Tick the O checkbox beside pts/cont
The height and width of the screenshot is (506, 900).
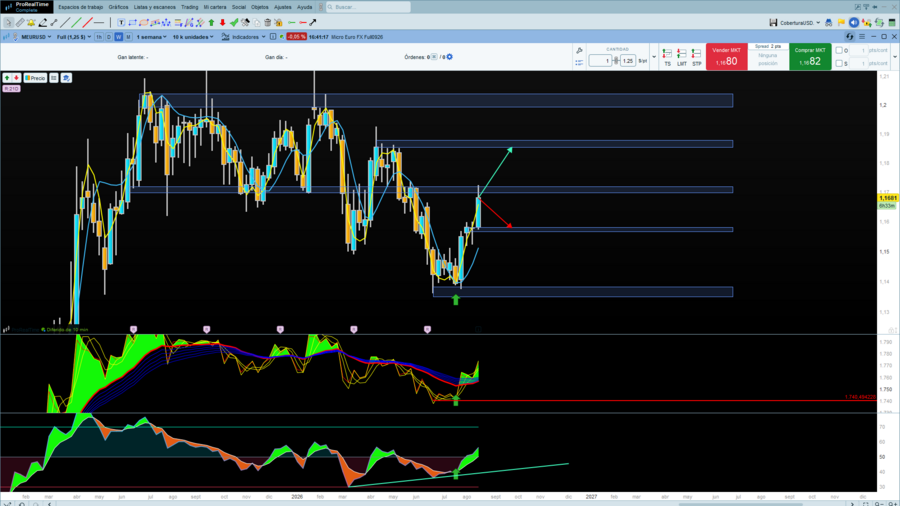click(x=839, y=50)
